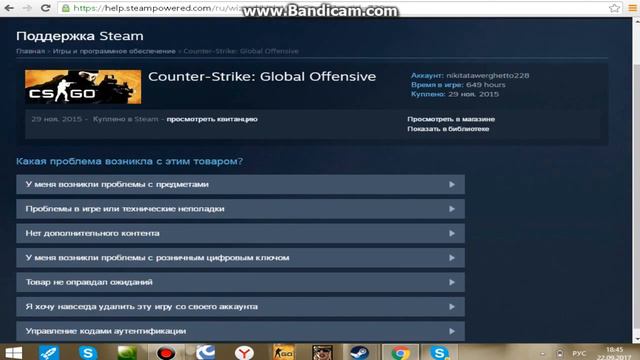Image resolution: width=640 pixels, height=360 pixels.
Task: Open the Chrome hamburger menu
Action: (632, 8)
